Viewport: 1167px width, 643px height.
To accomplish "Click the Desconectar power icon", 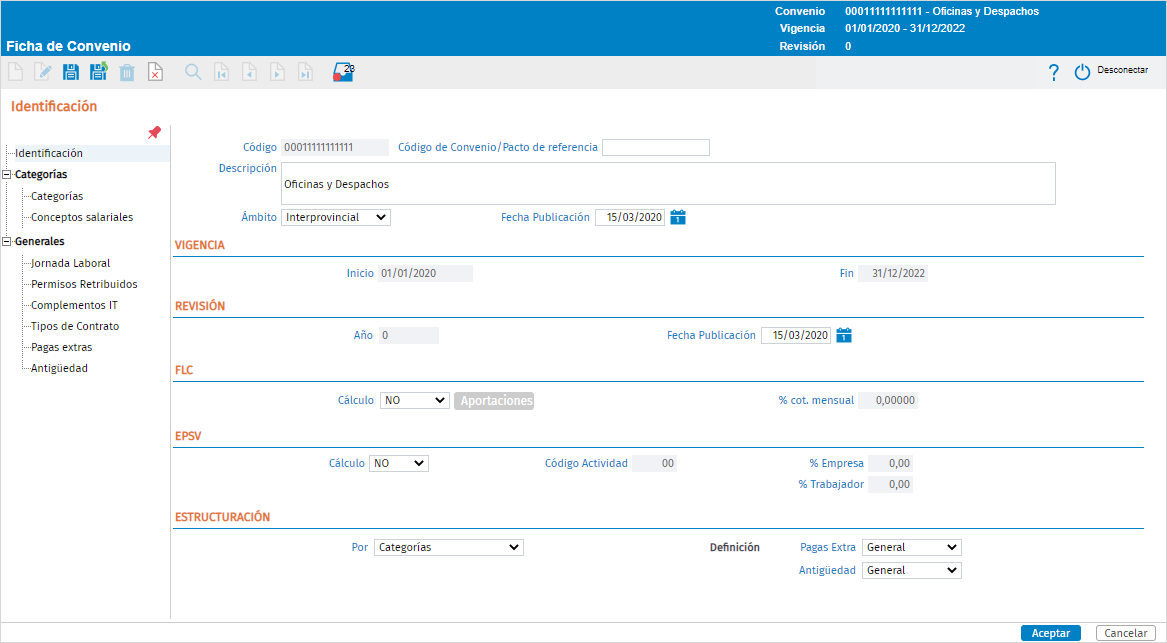I will click(1082, 72).
